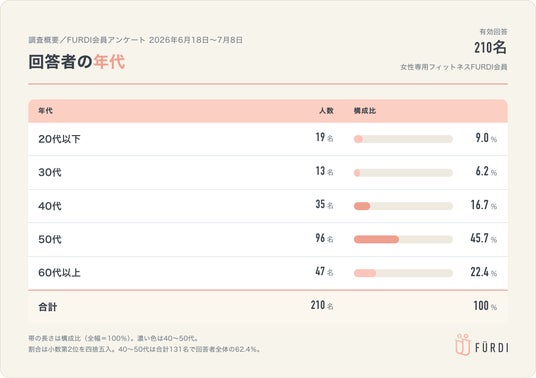Click the 60代以上 composition bar
536x378 pixels.
(x=403, y=273)
